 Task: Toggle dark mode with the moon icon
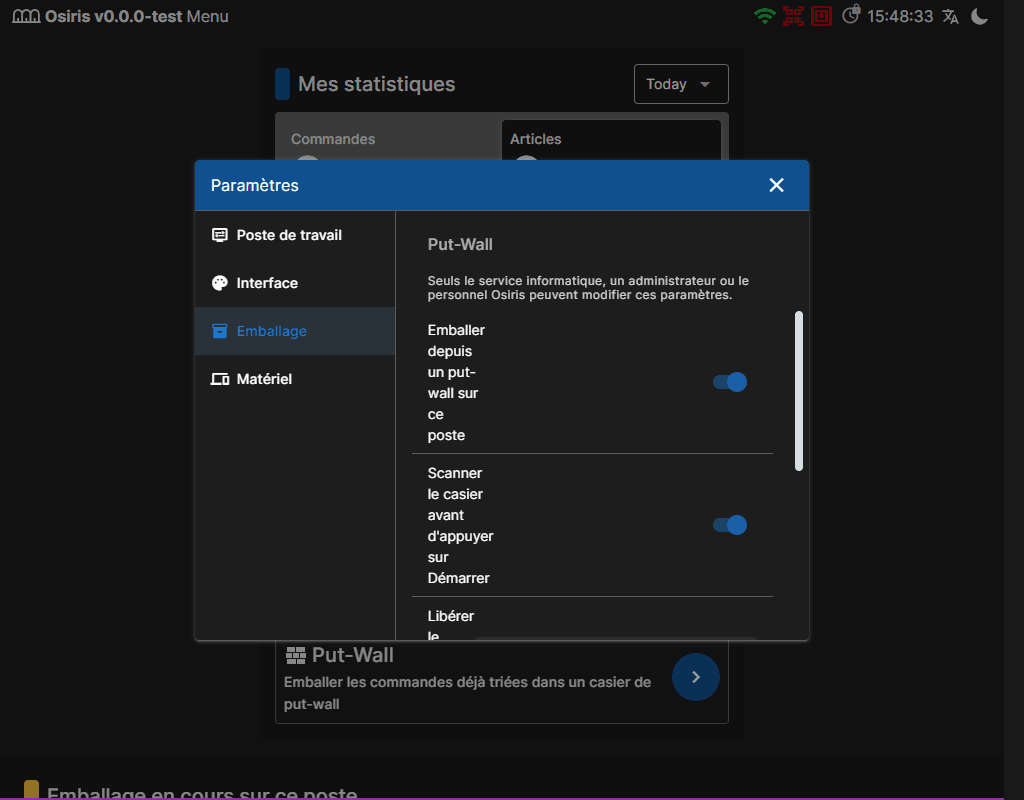(x=980, y=16)
